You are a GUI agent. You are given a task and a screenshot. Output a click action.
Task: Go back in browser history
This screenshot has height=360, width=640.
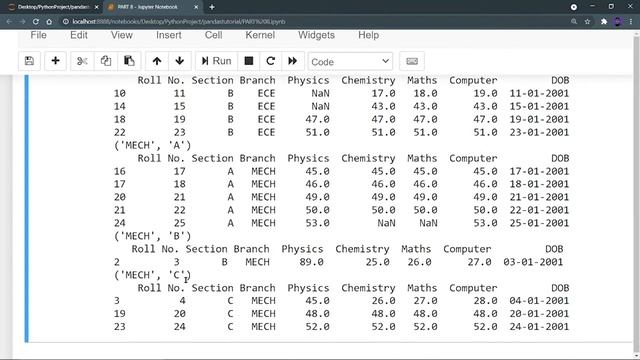(9, 22)
